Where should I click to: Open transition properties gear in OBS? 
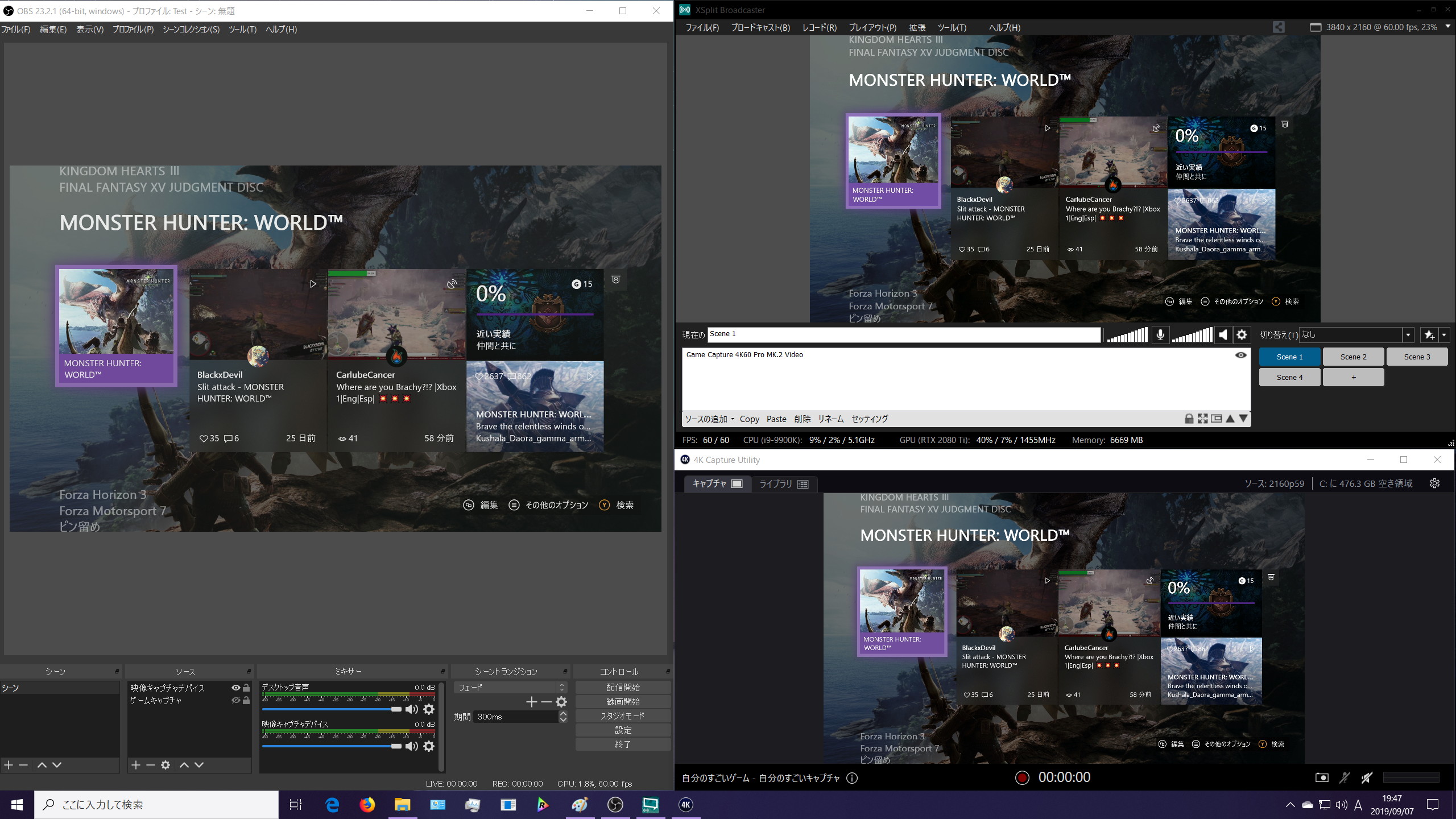(x=561, y=702)
